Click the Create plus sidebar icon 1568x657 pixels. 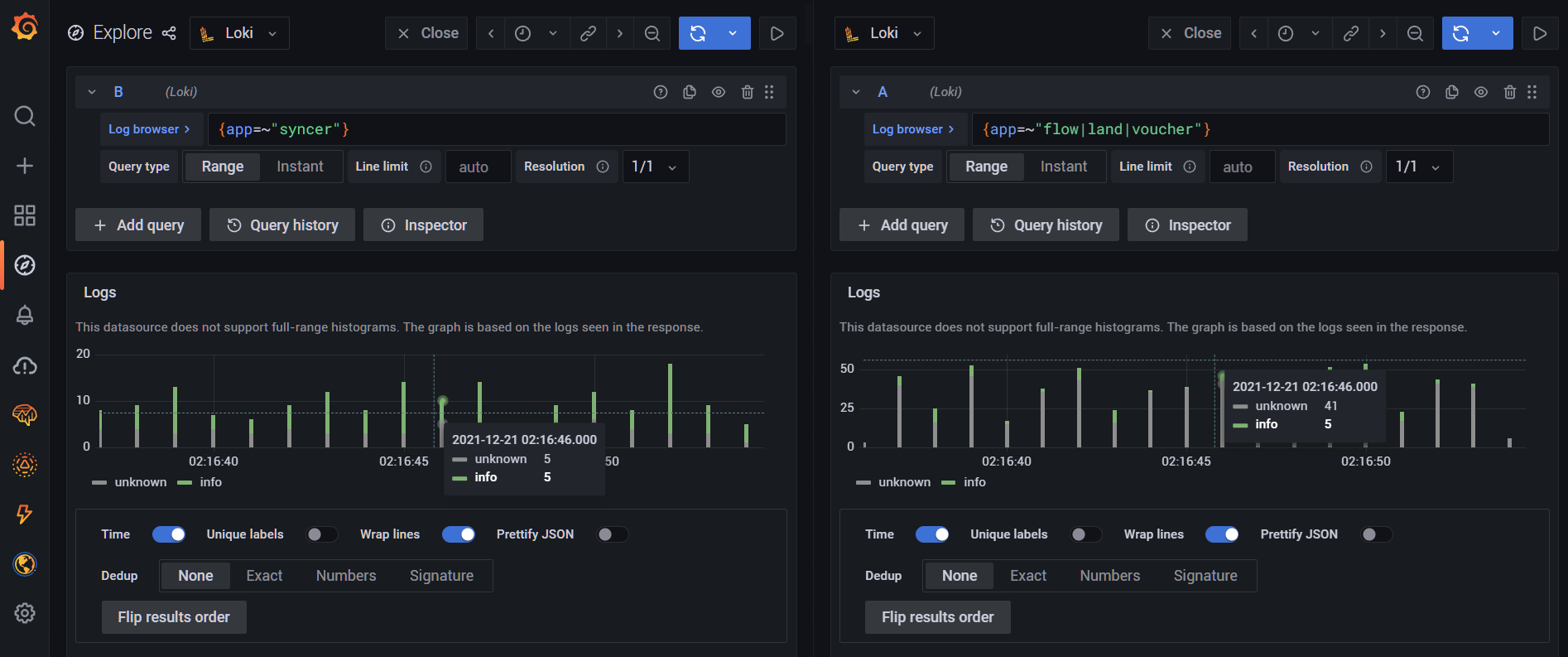pos(25,166)
